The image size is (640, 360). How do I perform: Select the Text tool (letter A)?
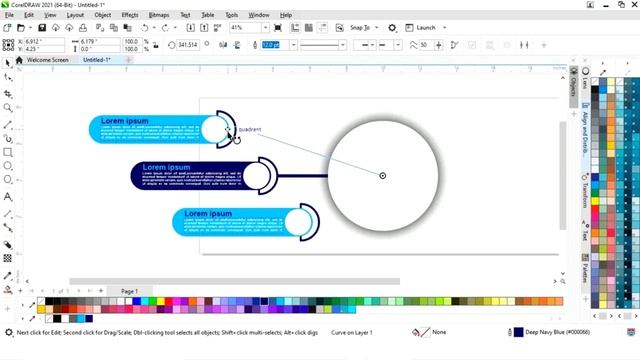[7, 197]
